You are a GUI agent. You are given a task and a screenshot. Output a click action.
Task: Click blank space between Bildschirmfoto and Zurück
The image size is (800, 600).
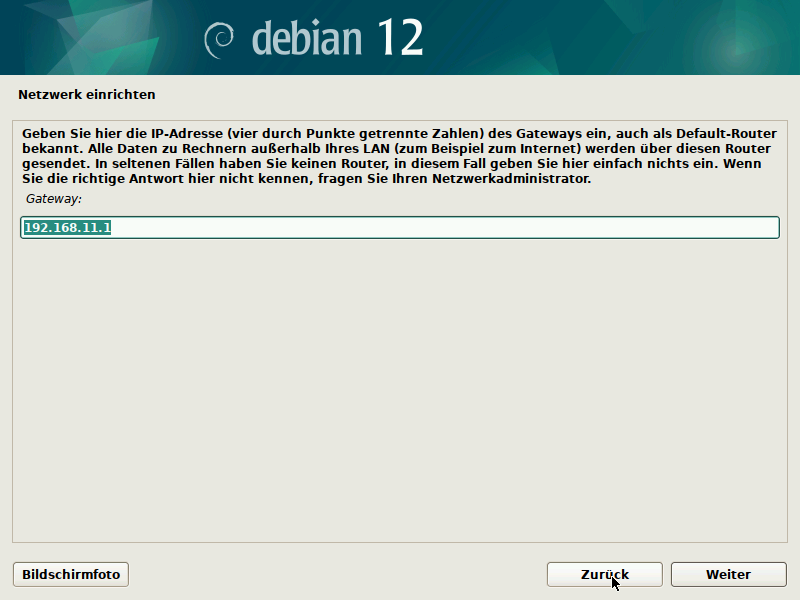[338, 575]
